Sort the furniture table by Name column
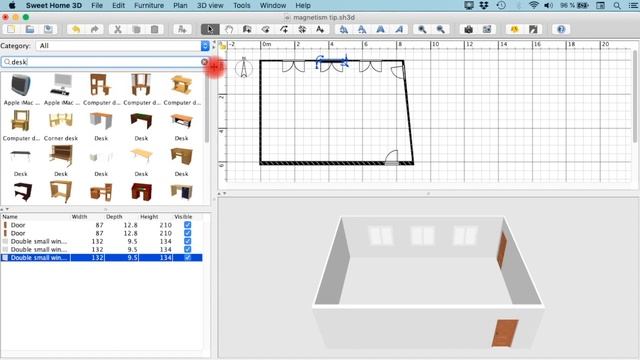Screen dimensions: 640x360 (x=35, y=217)
